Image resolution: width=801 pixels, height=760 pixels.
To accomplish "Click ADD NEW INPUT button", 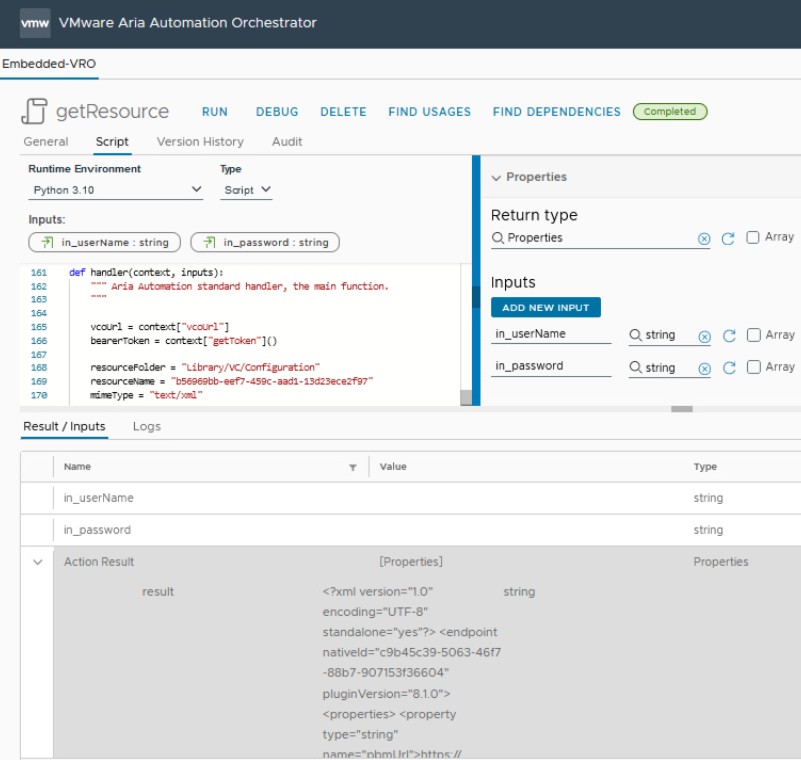I will point(546,307).
